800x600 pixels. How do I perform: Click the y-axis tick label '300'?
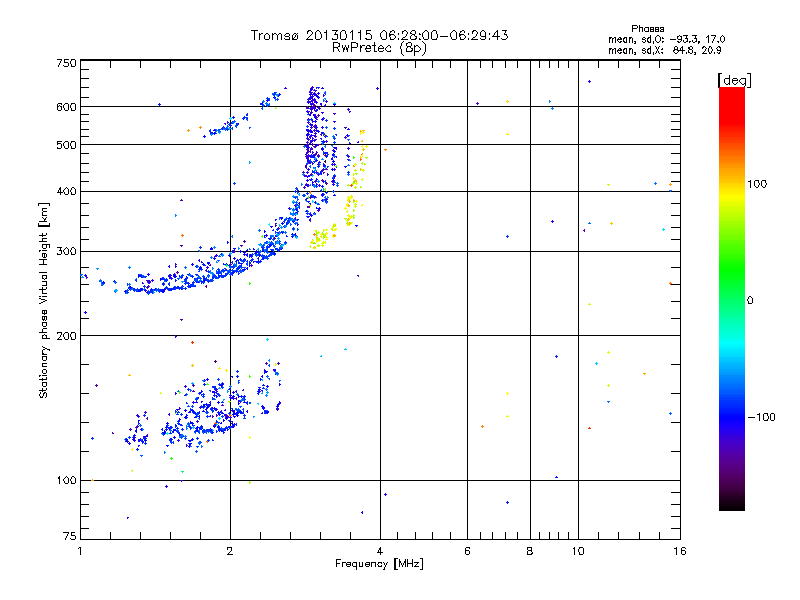coord(67,252)
